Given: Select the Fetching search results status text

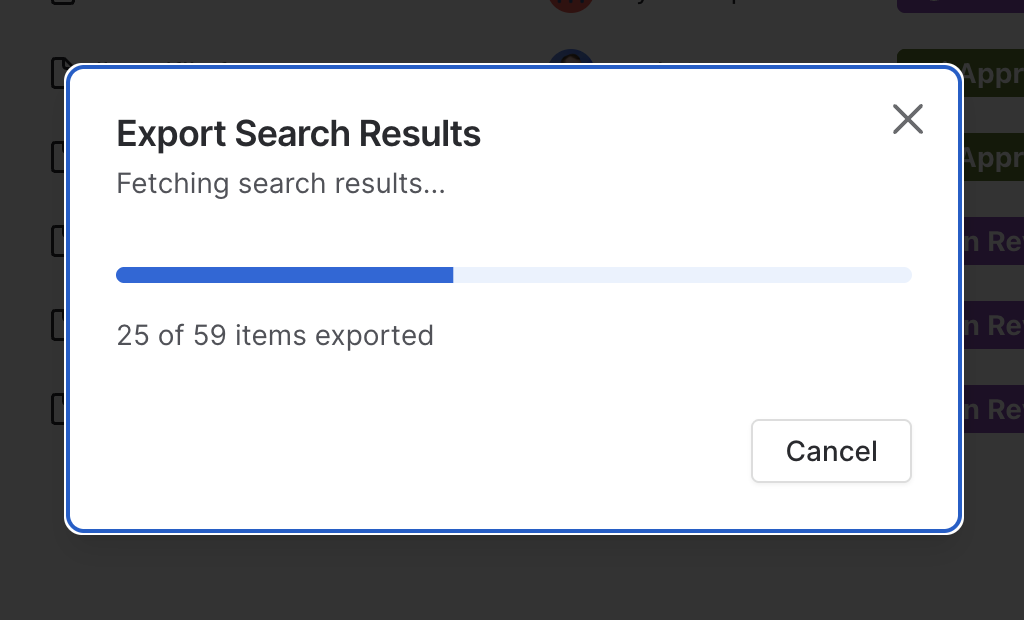Looking at the screenshot, I should pos(281,184).
